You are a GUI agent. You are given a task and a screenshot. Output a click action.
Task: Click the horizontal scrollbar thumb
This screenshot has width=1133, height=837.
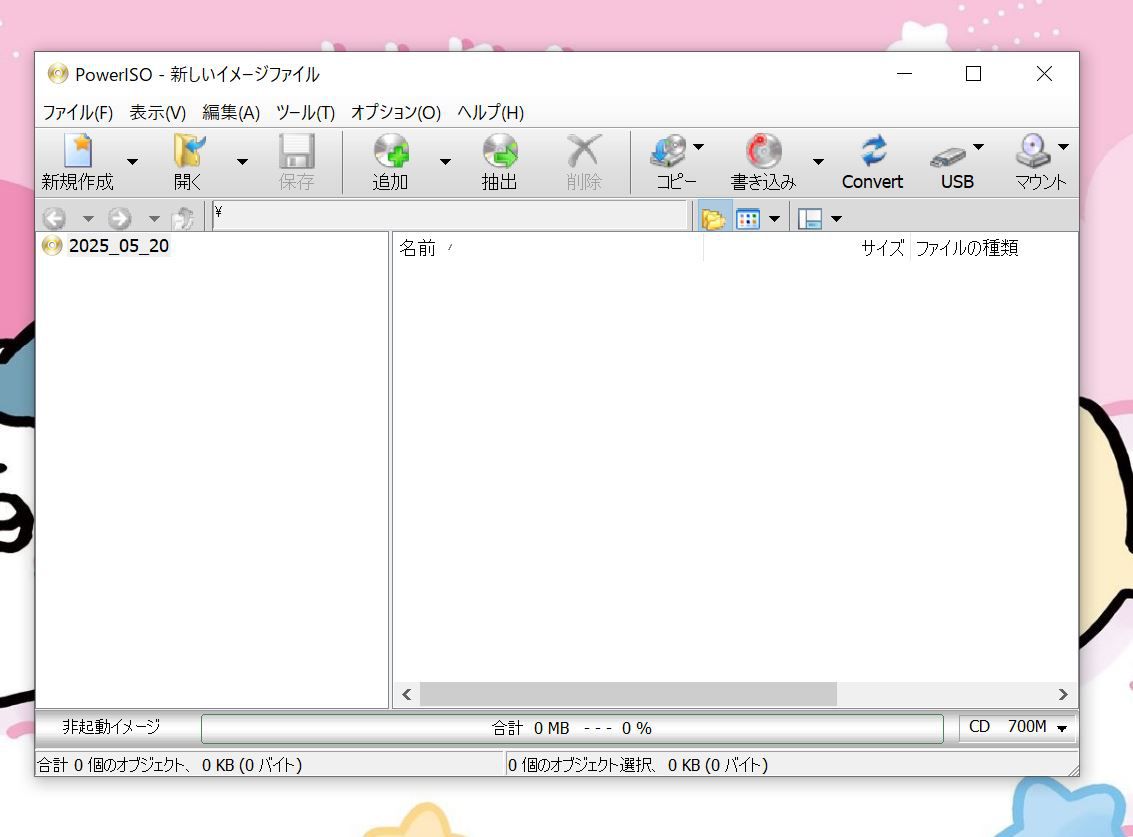628,695
